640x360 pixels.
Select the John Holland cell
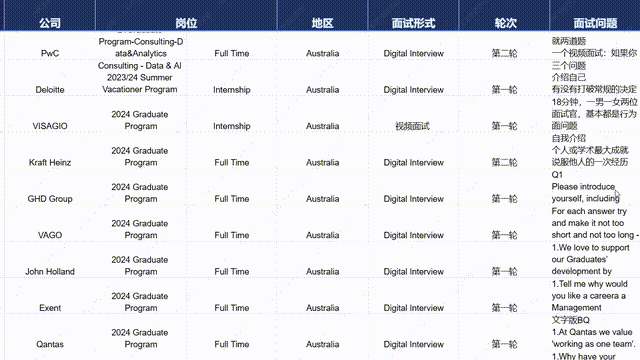tap(50, 271)
